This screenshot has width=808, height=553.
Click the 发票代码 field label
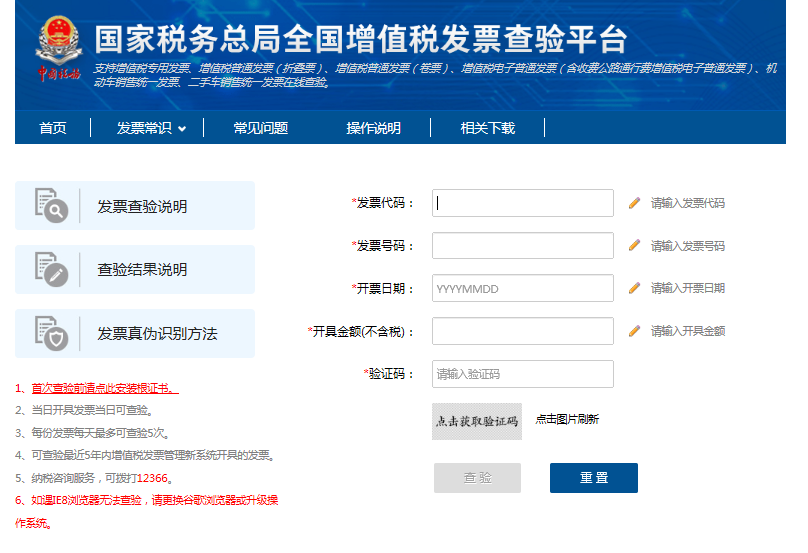coord(383,203)
